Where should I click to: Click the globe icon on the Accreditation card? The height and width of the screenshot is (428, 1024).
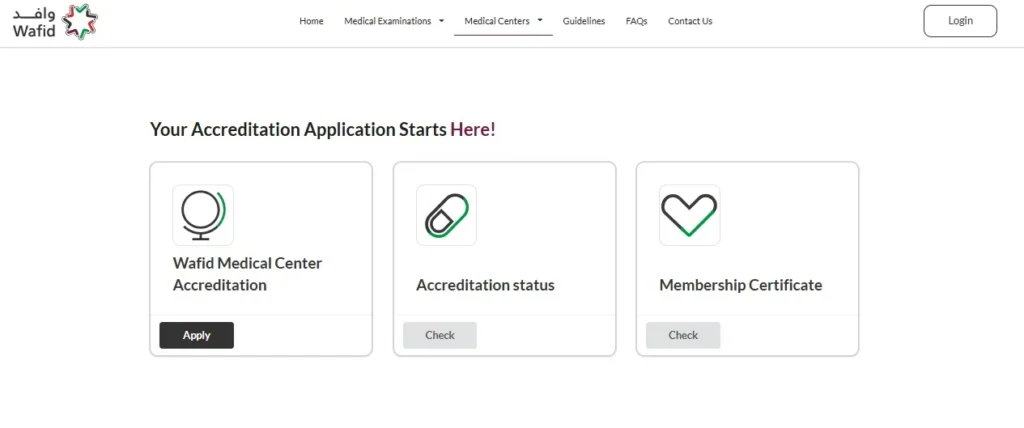coord(203,215)
